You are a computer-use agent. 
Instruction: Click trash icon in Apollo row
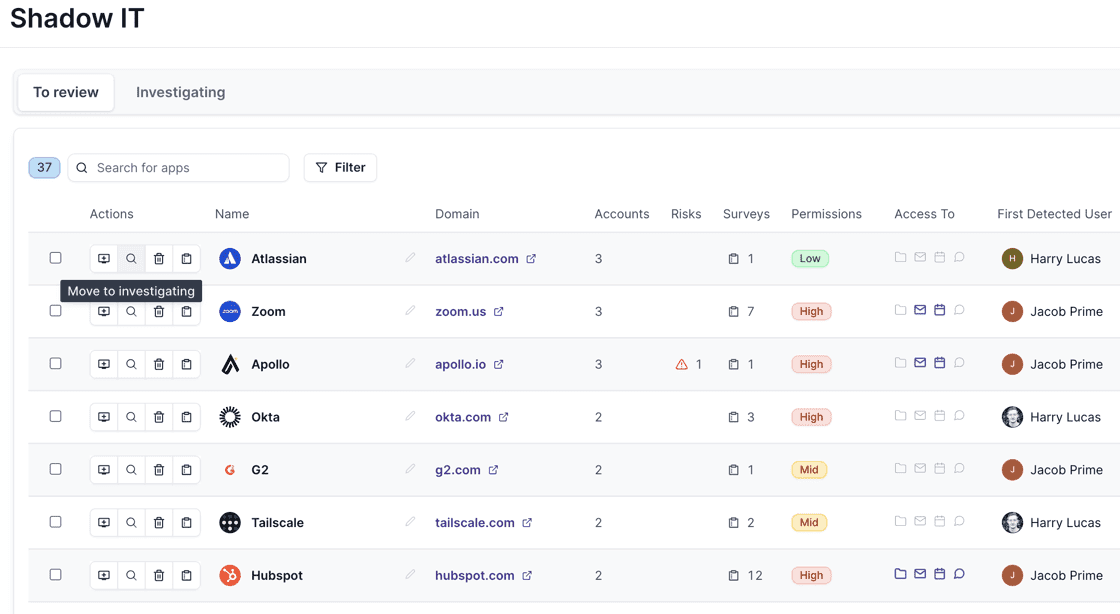tap(159, 364)
